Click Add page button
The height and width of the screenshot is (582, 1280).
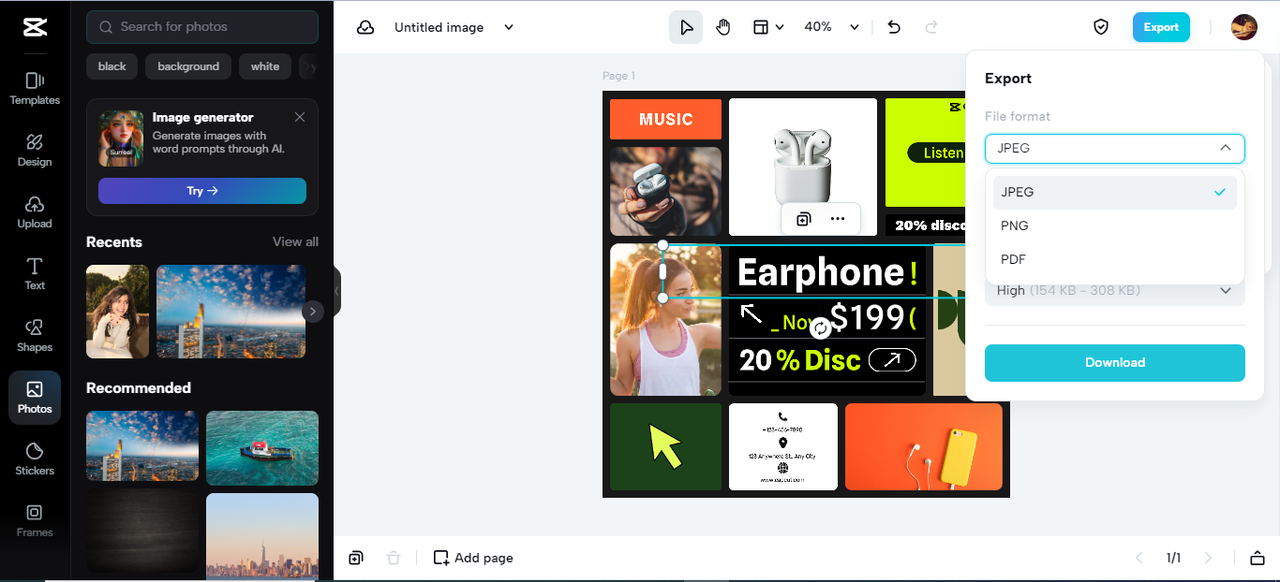click(473, 558)
